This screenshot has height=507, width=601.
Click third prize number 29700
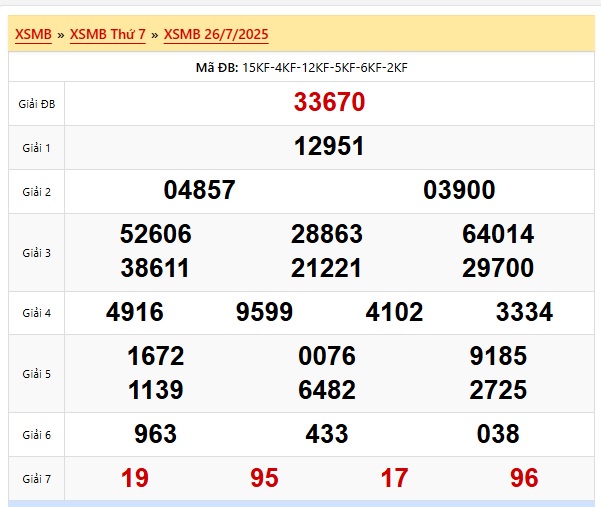pos(498,268)
